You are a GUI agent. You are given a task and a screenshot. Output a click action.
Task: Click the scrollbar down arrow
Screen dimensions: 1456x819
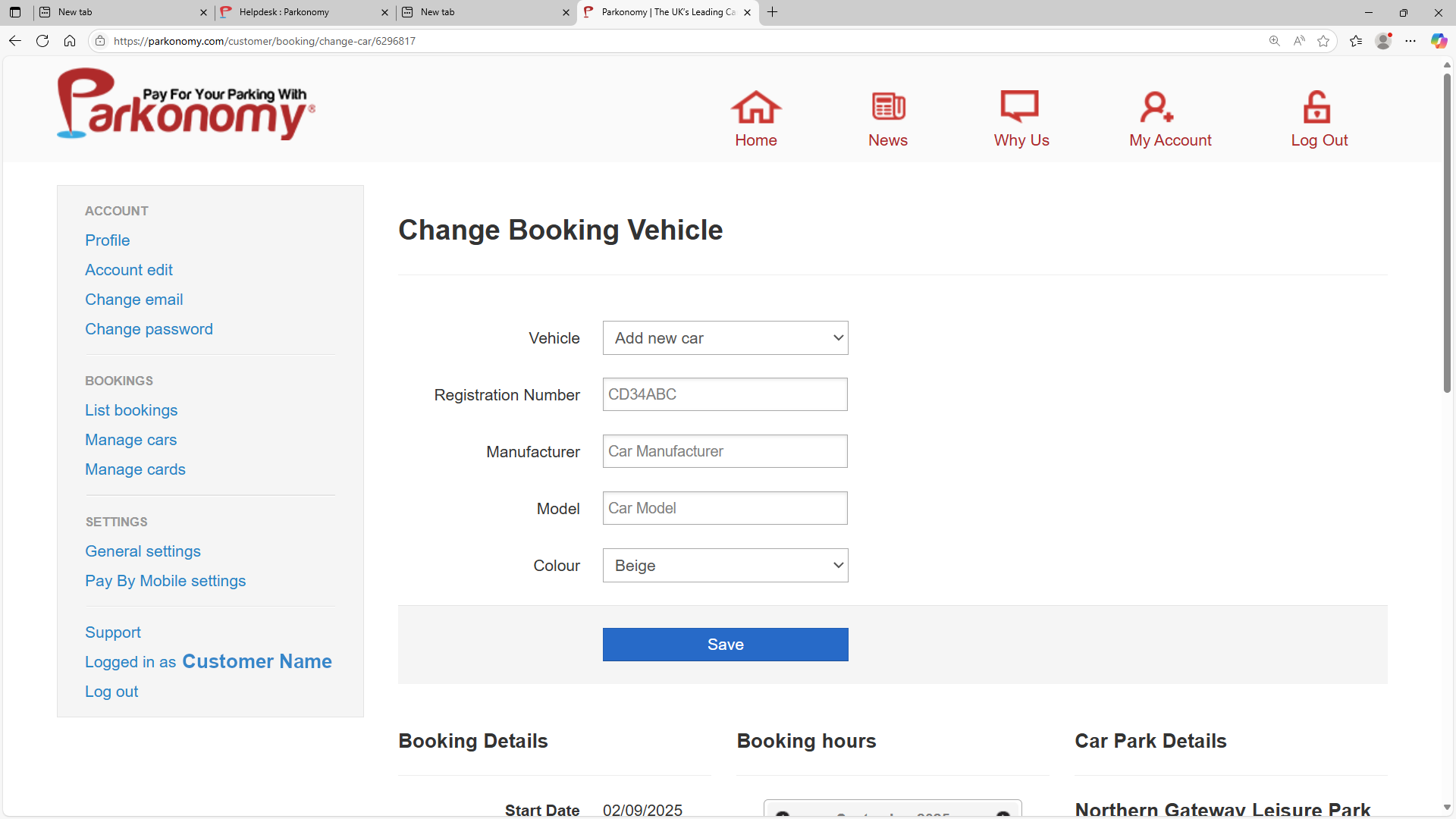[1447, 808]
